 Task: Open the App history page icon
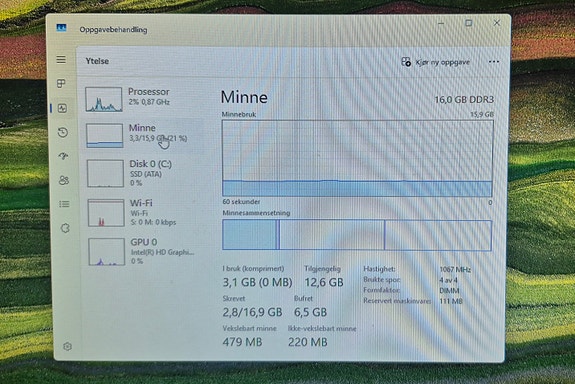pyautogui.click(x=63, y=132)
